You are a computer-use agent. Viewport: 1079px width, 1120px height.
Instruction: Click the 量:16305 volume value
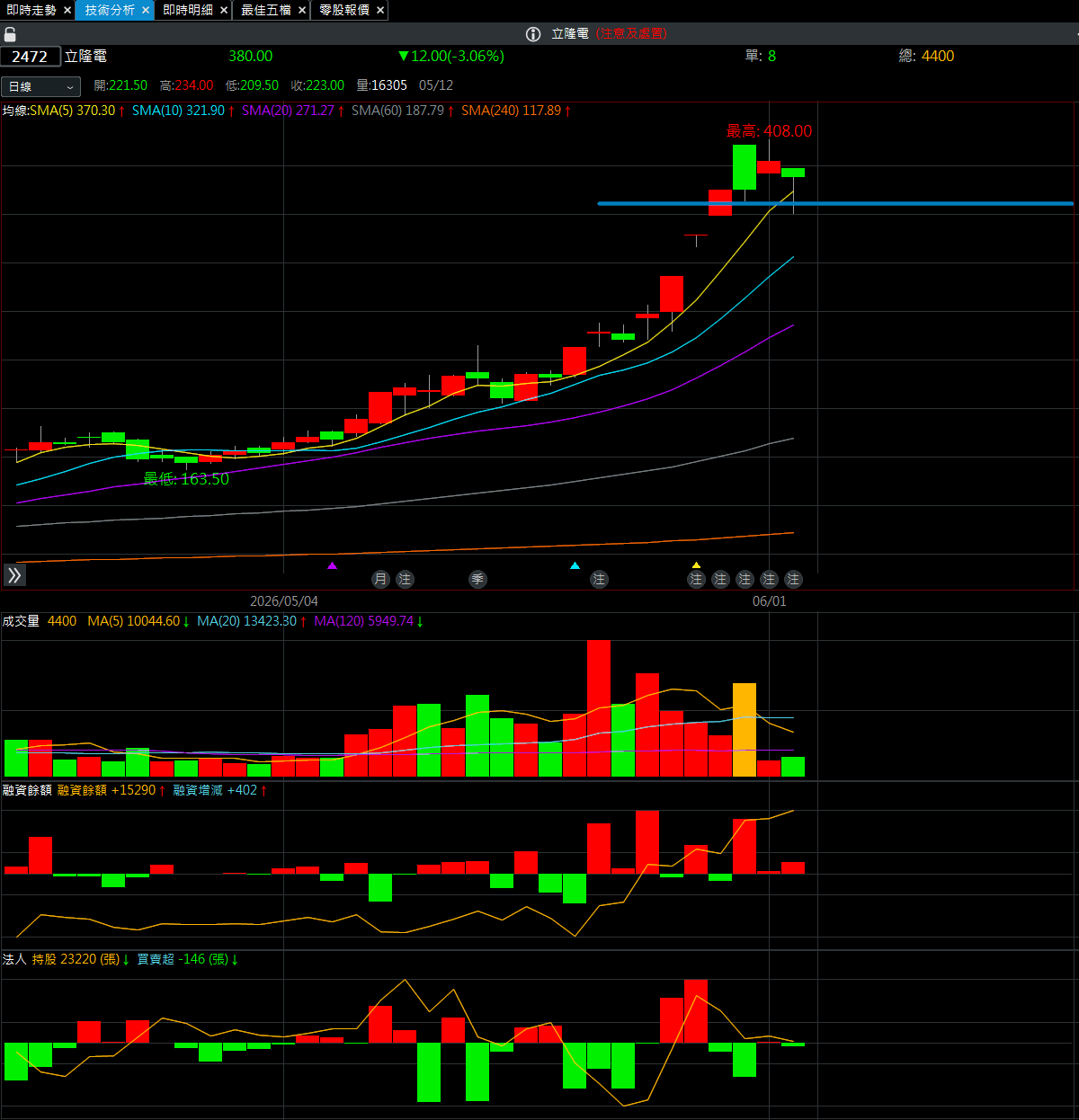coord(382,85)
